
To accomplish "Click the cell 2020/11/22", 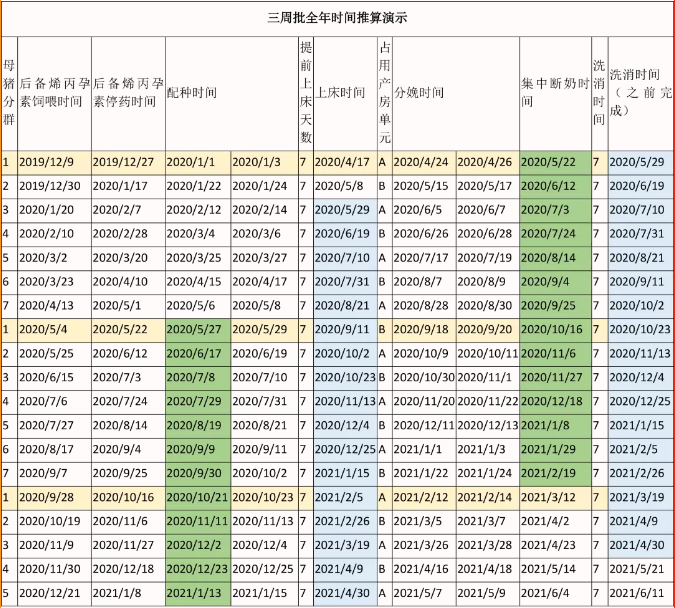I will [x=488, y=402].
